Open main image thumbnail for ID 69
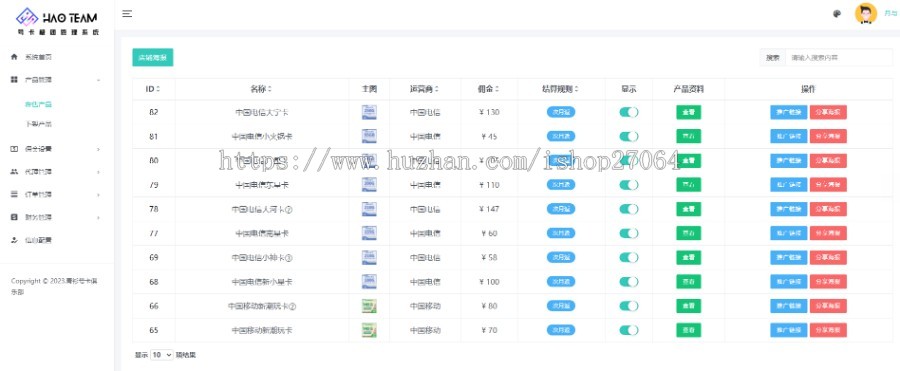The height and width of the screenshot is (371, 900). [x=369, y=257]
